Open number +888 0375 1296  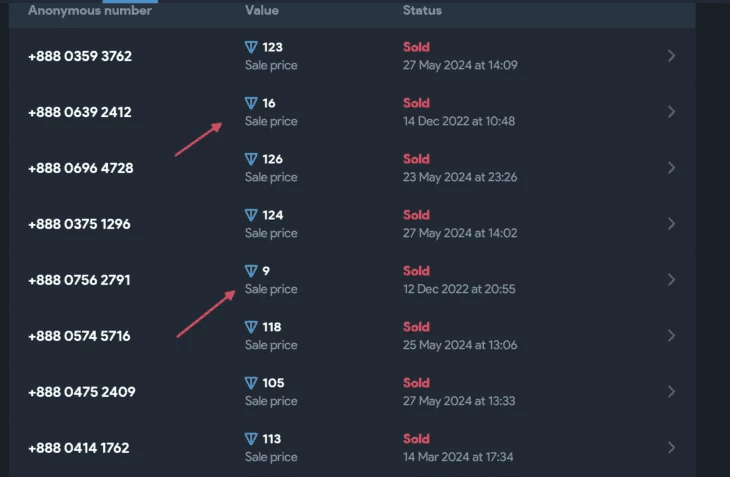point(79,224)
